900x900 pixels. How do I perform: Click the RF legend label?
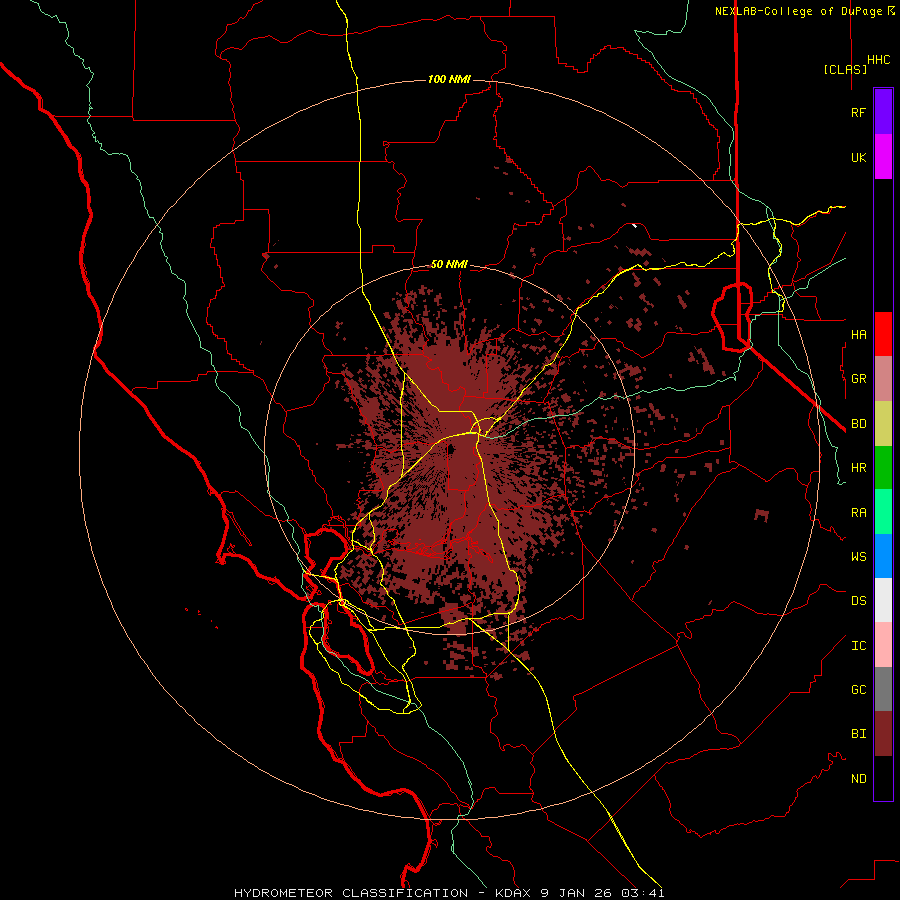point(858,112)
